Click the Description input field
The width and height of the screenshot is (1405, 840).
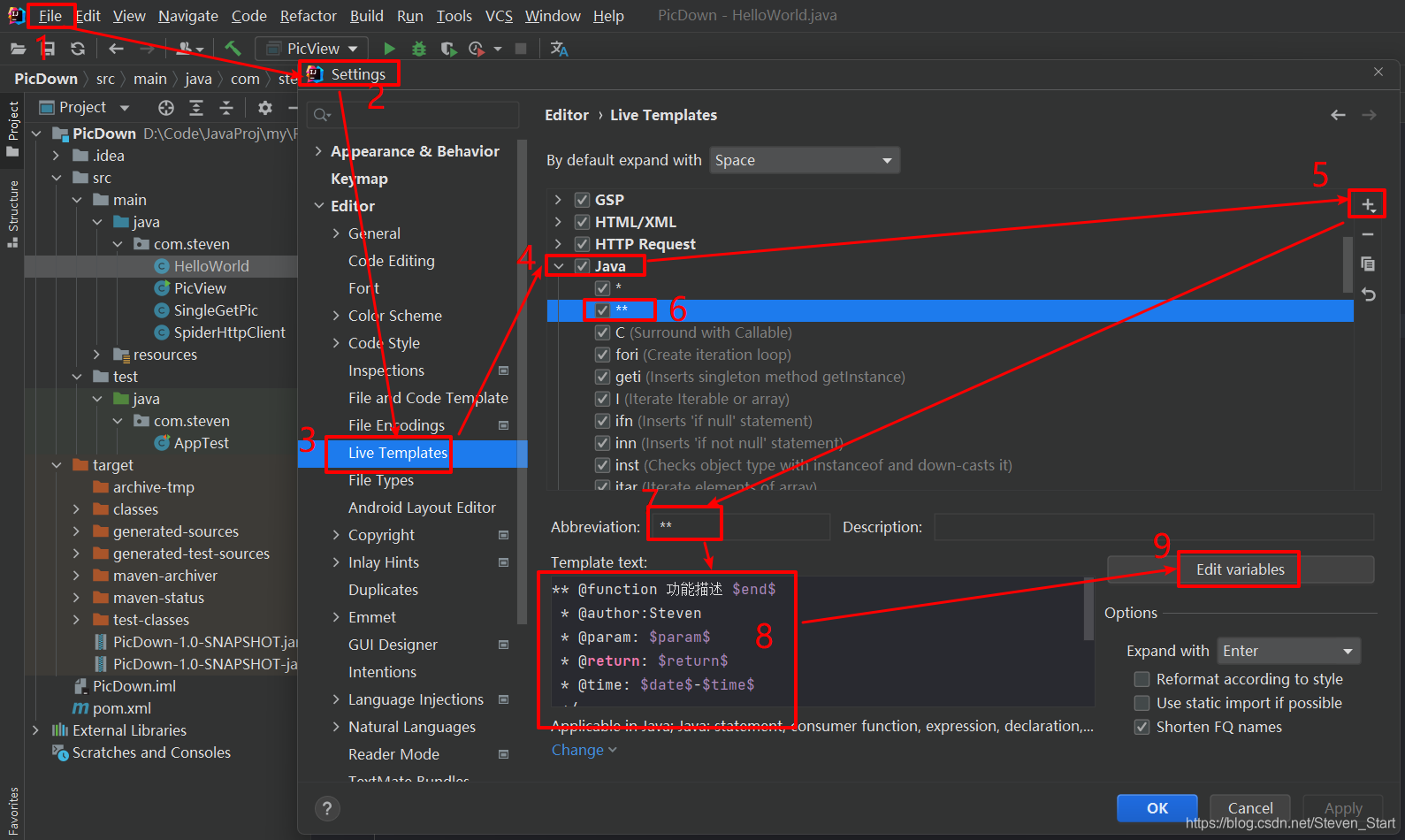pyautogui.click(x=1154, y=527)
